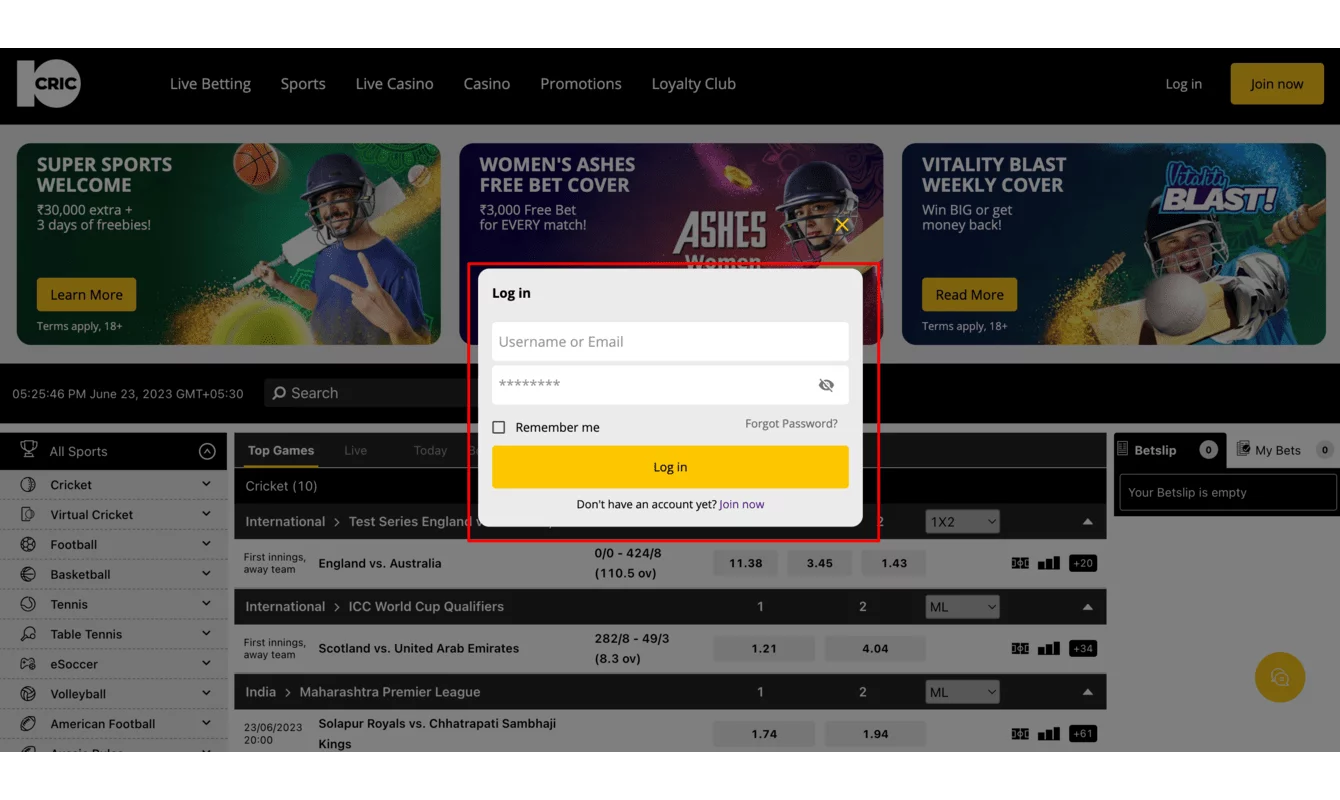Click the Username or Email field
This screenshot has width=1340, height=800.
tap(669, 341)
